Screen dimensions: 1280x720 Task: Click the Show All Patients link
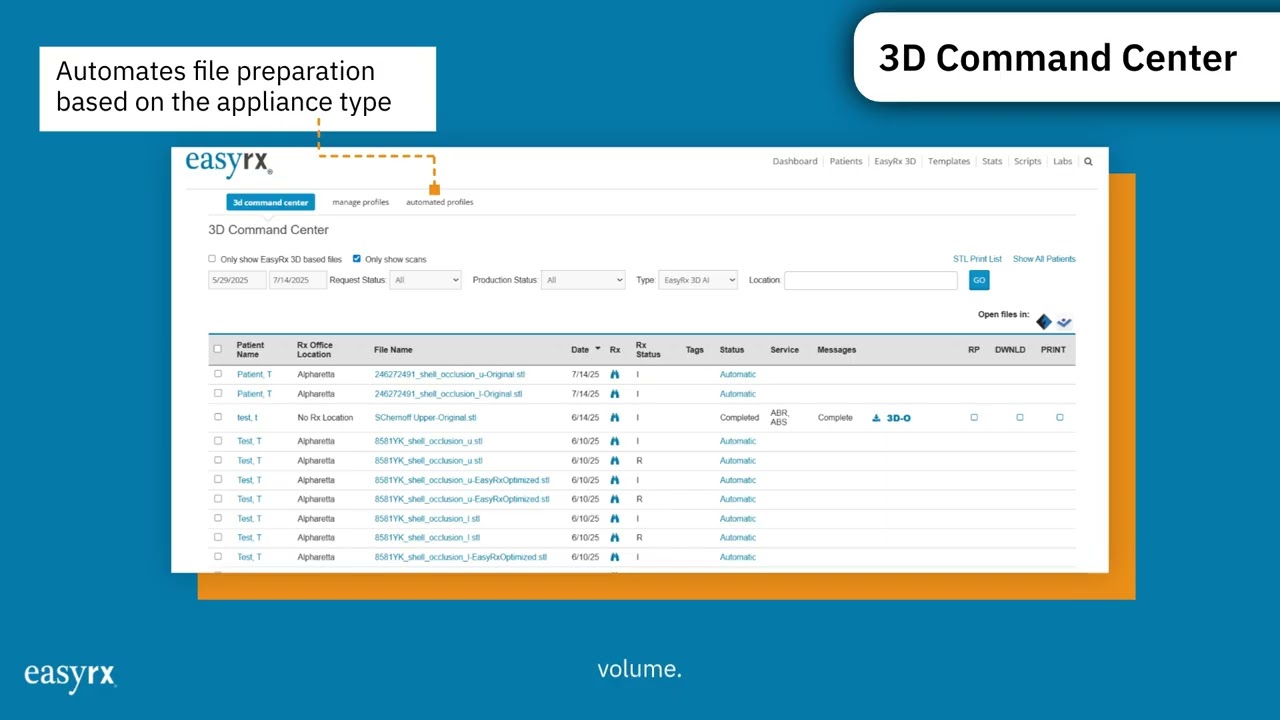[x=1044, y=259]
